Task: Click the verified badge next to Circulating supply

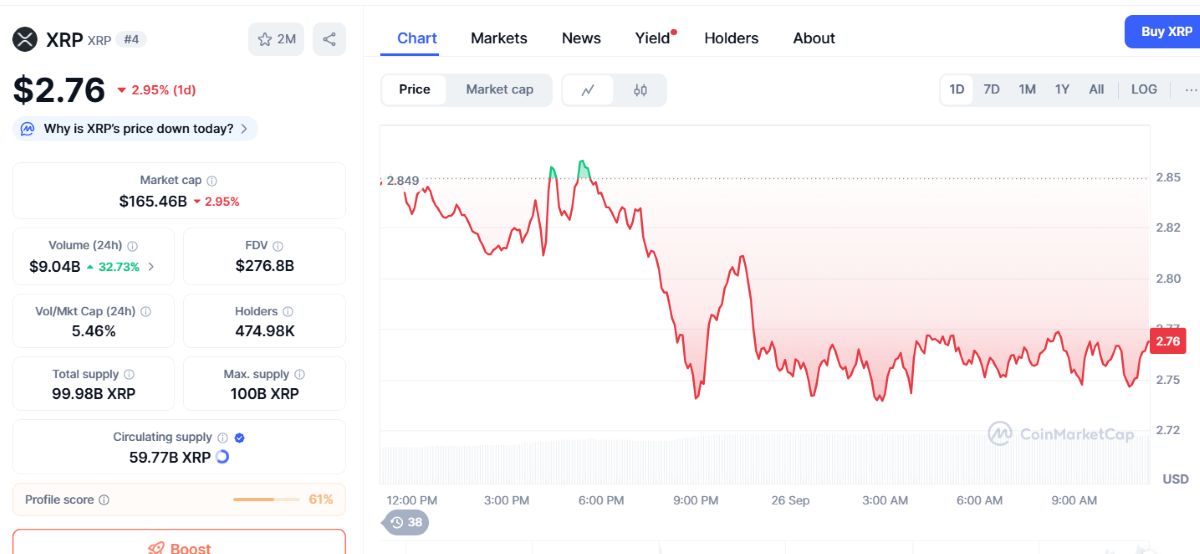Action: pyautogui.click(x=240, y=438)
